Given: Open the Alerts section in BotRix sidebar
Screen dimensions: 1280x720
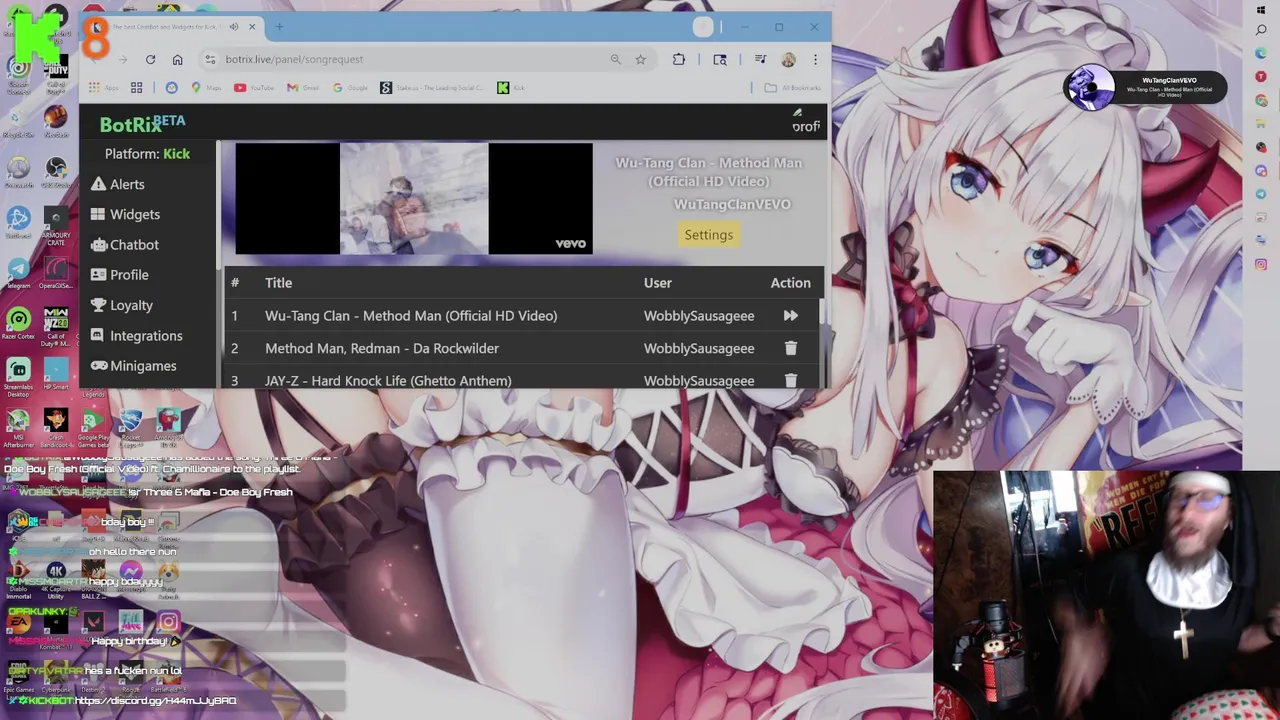Looking at the screenshot, I should point(117,184).
